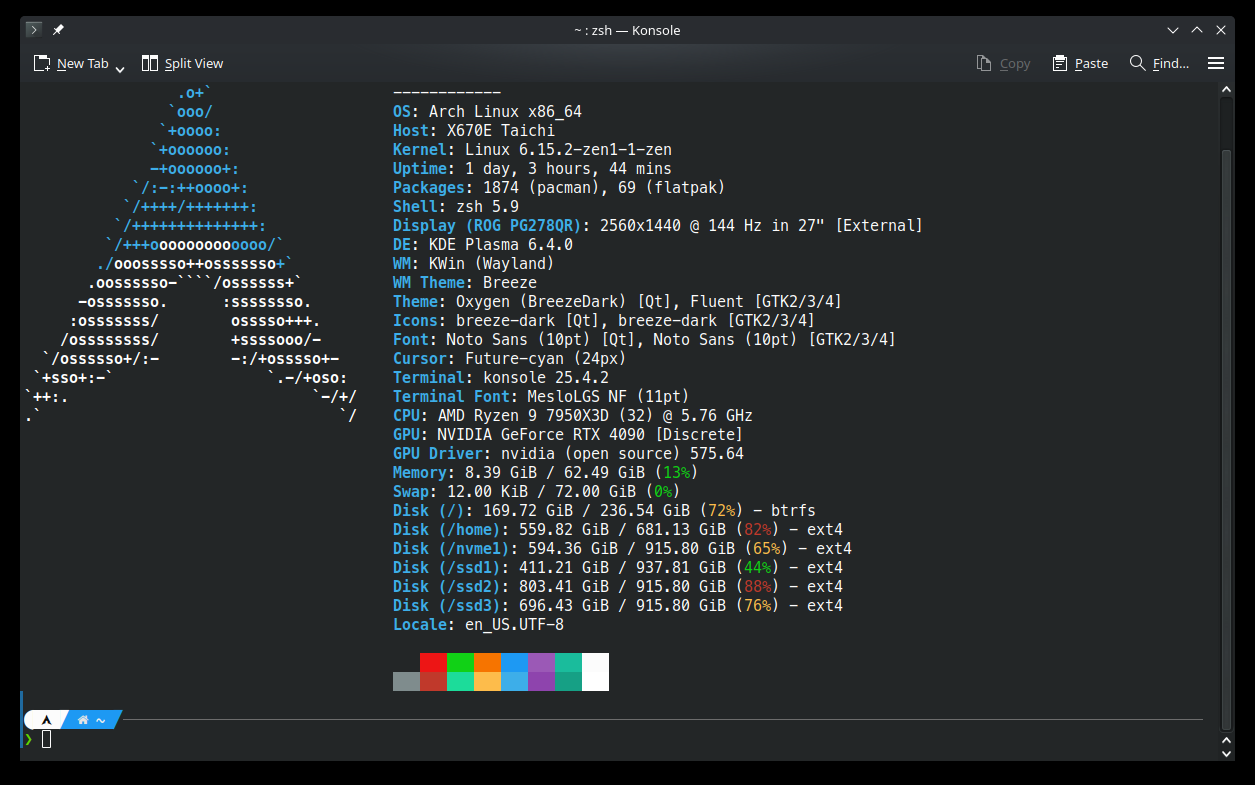Click the terminal vertical scrollbar handle
The height and width of the screenshot is (785, 1255).
coord(1227,438)
